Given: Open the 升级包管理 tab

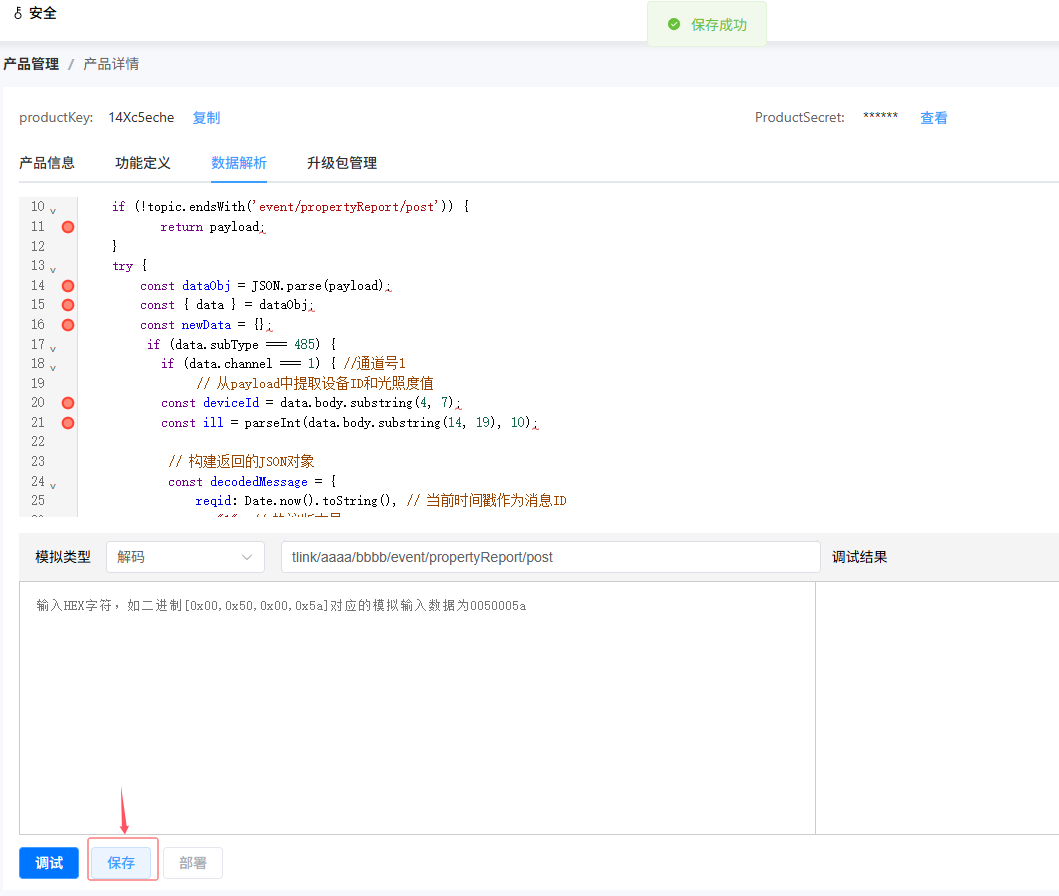Looking at the screenshot, I should (x=342, y=163).
